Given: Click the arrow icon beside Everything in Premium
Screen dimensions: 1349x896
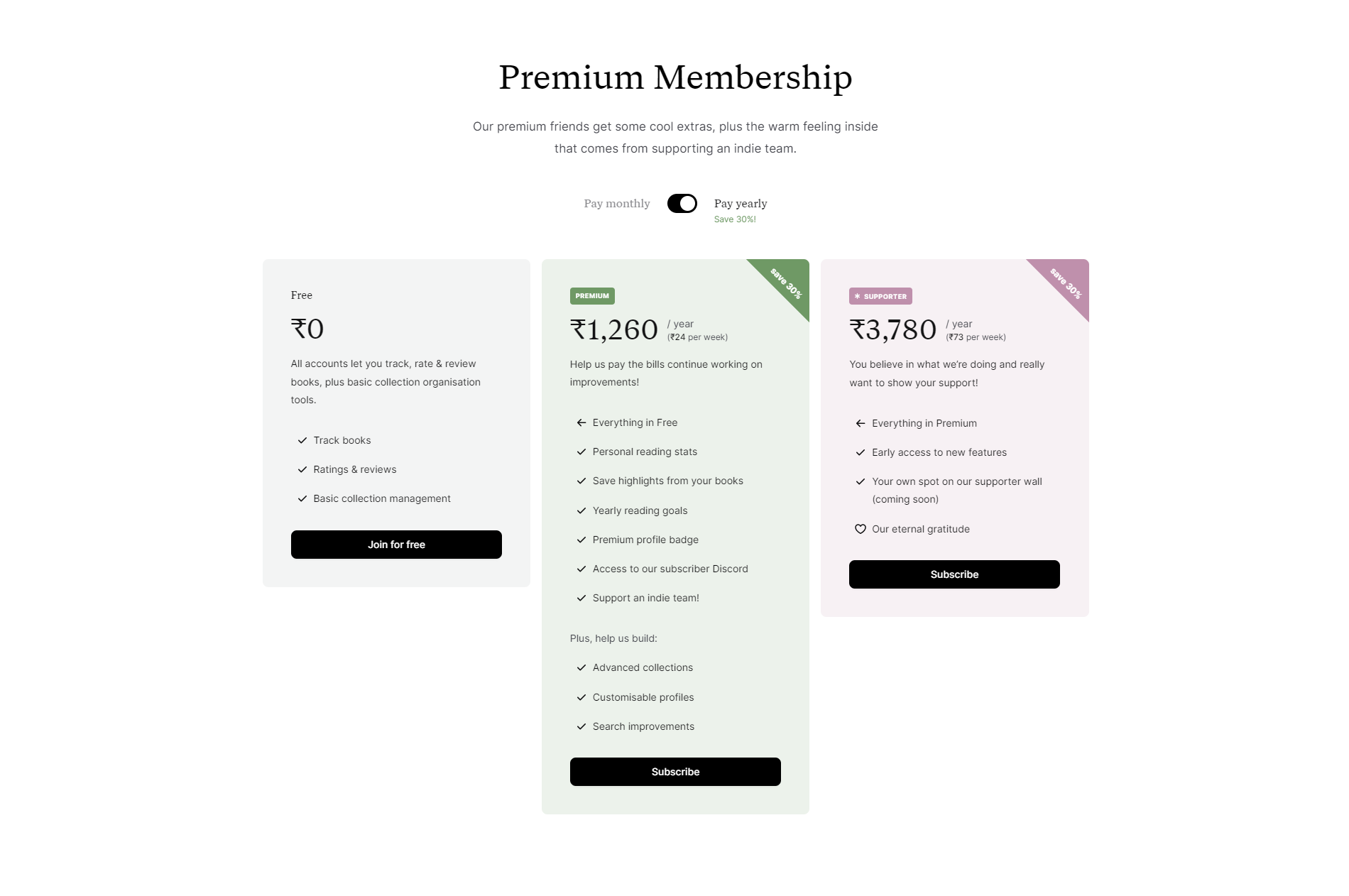Looking at the screenshot, I should [x=861, y=423].
